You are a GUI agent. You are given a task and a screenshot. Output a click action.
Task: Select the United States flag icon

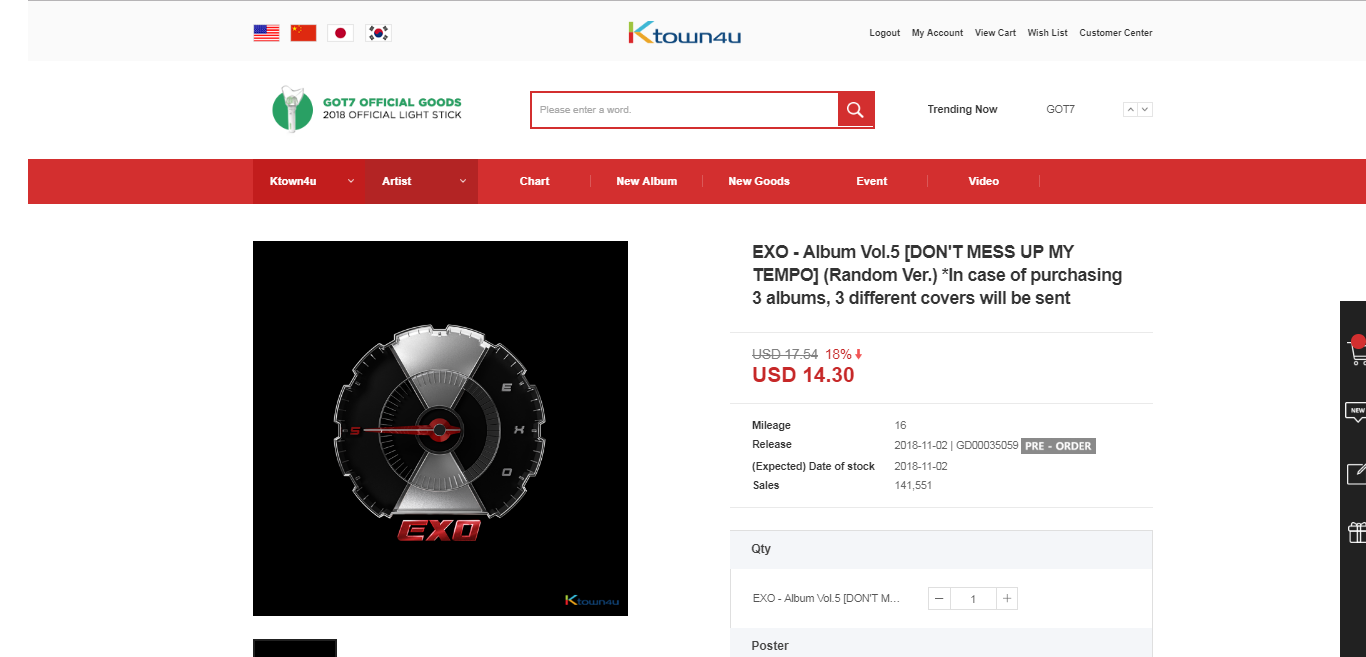coord(266,33)
